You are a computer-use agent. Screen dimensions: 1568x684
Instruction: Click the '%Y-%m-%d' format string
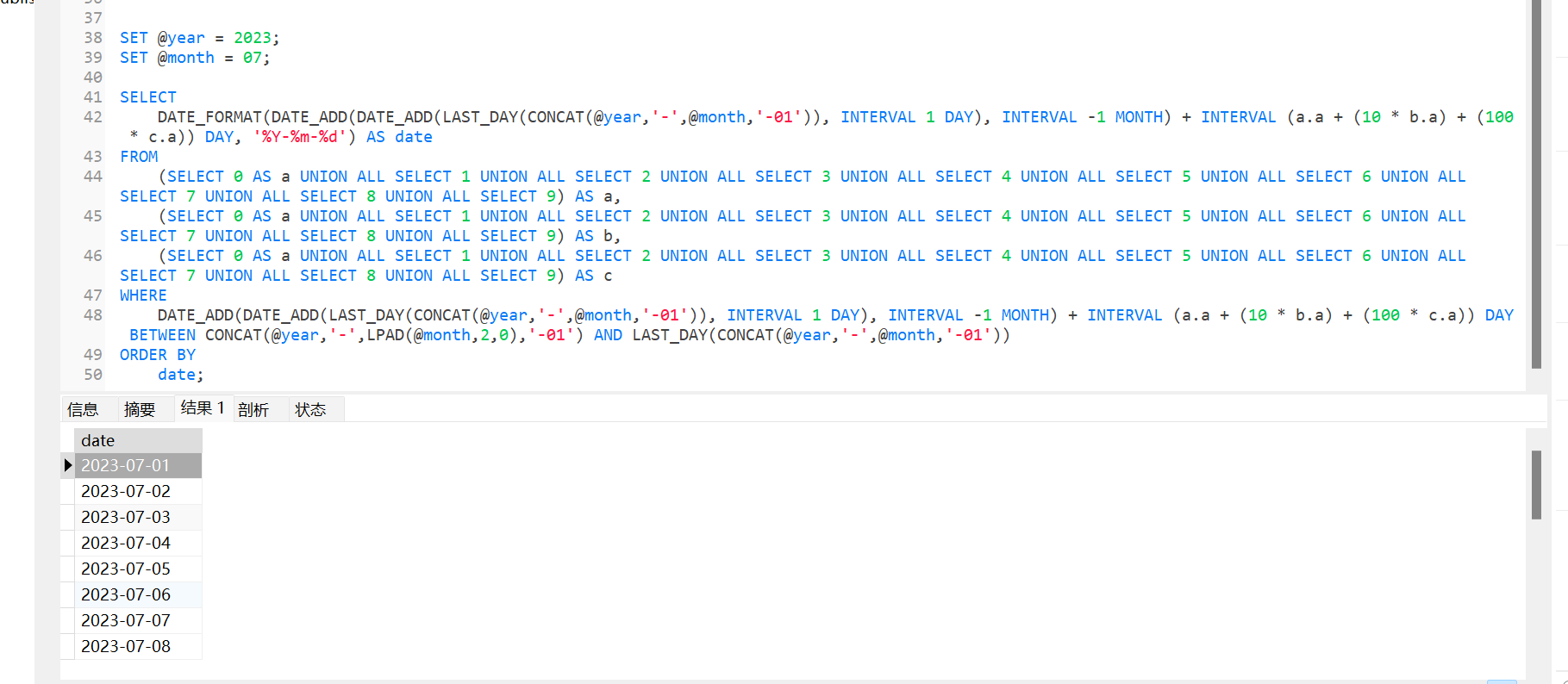[299, 137]
